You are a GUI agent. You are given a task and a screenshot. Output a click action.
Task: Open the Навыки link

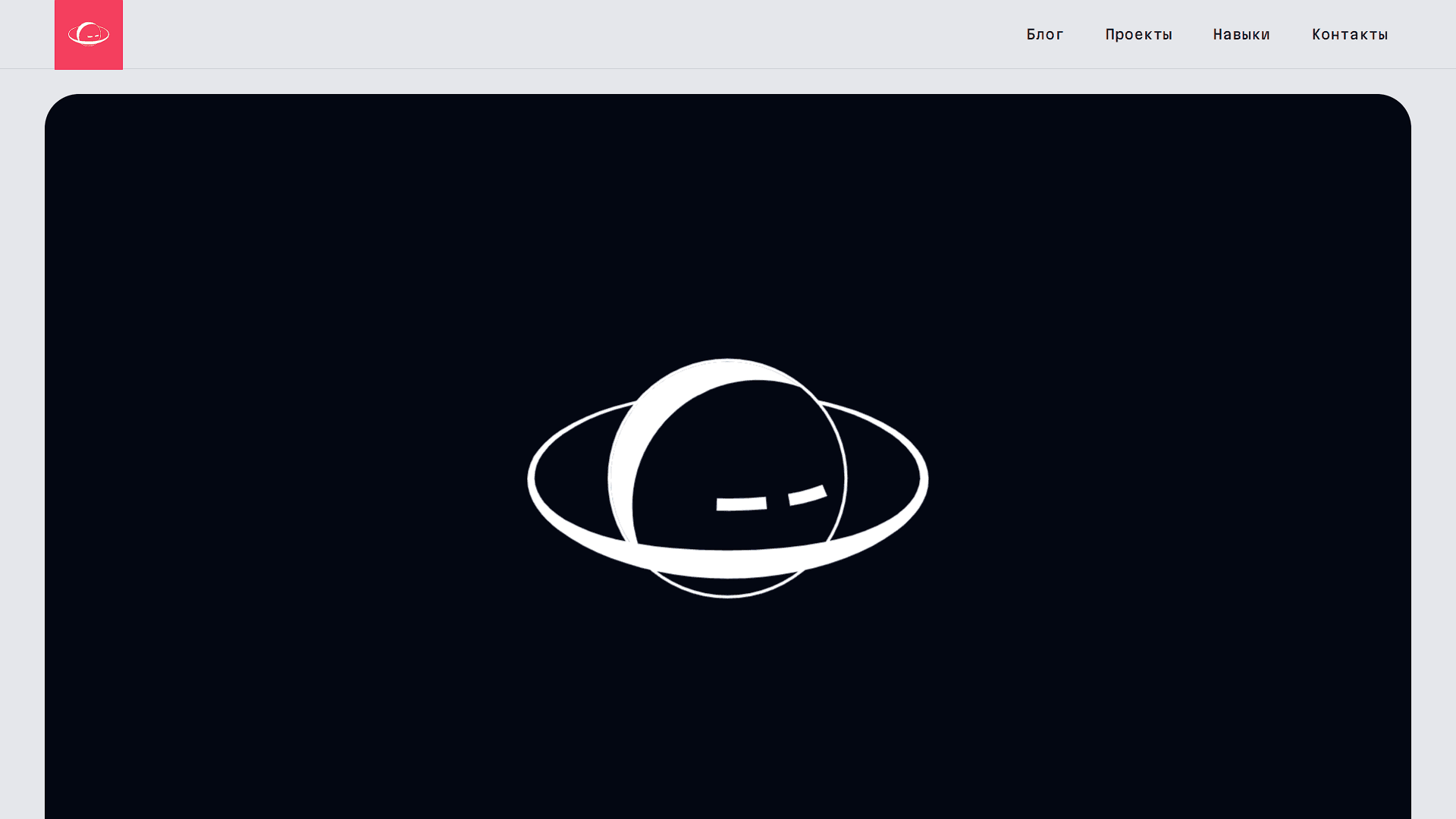coord(1241,34)
